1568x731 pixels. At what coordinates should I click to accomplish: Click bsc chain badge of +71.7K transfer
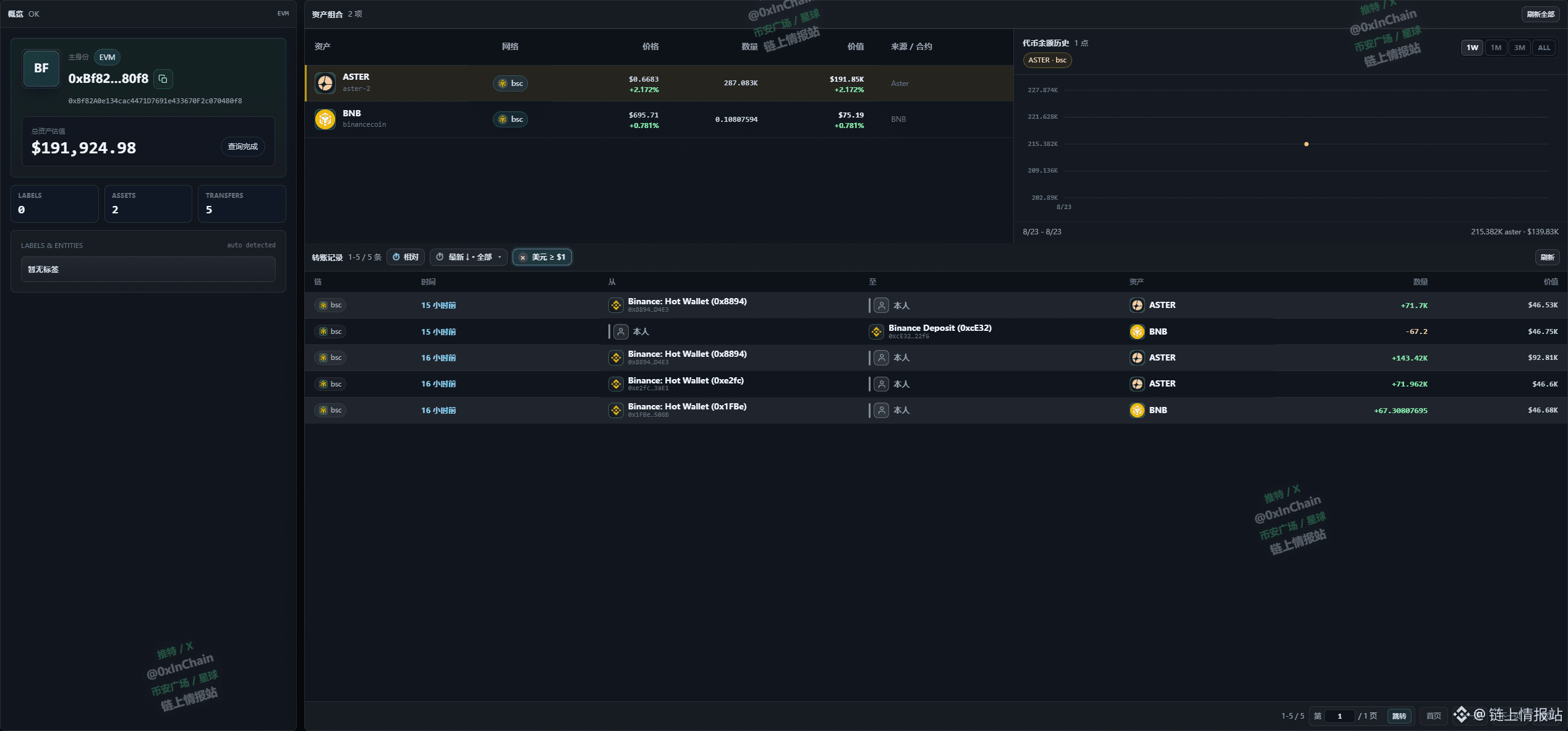click(330, 306)
